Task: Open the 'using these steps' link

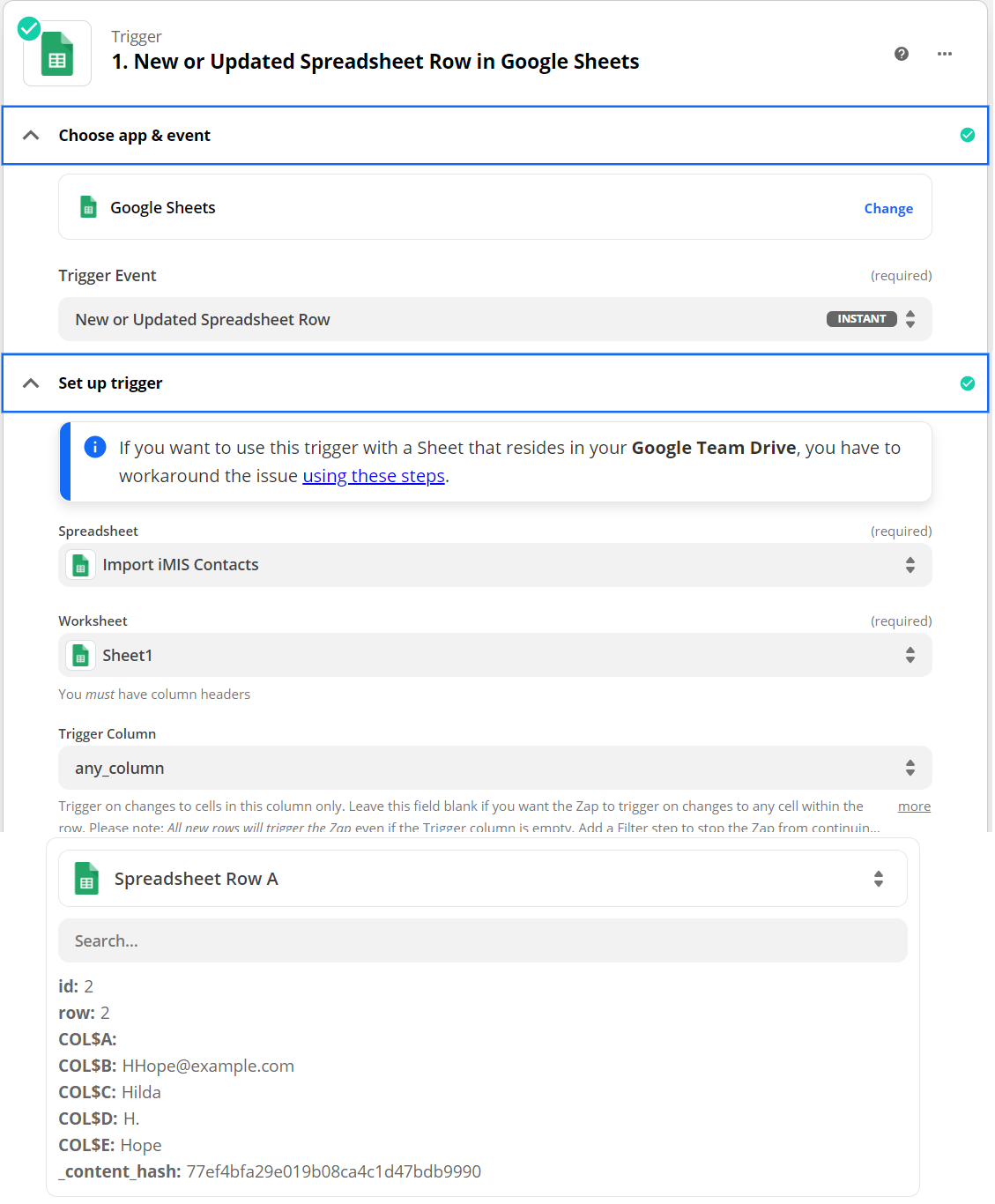Action: [x=374, y=476]
